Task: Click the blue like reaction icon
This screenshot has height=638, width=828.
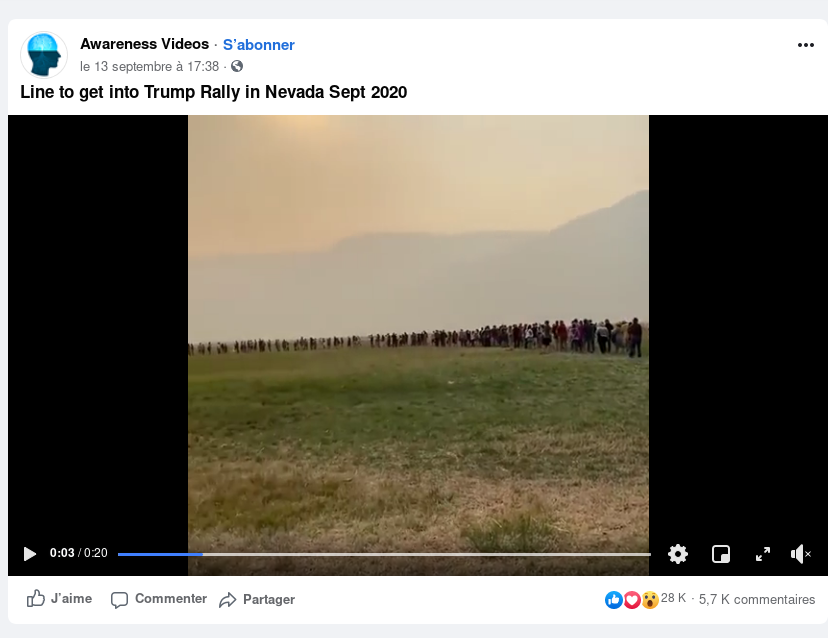Action: 614,599
